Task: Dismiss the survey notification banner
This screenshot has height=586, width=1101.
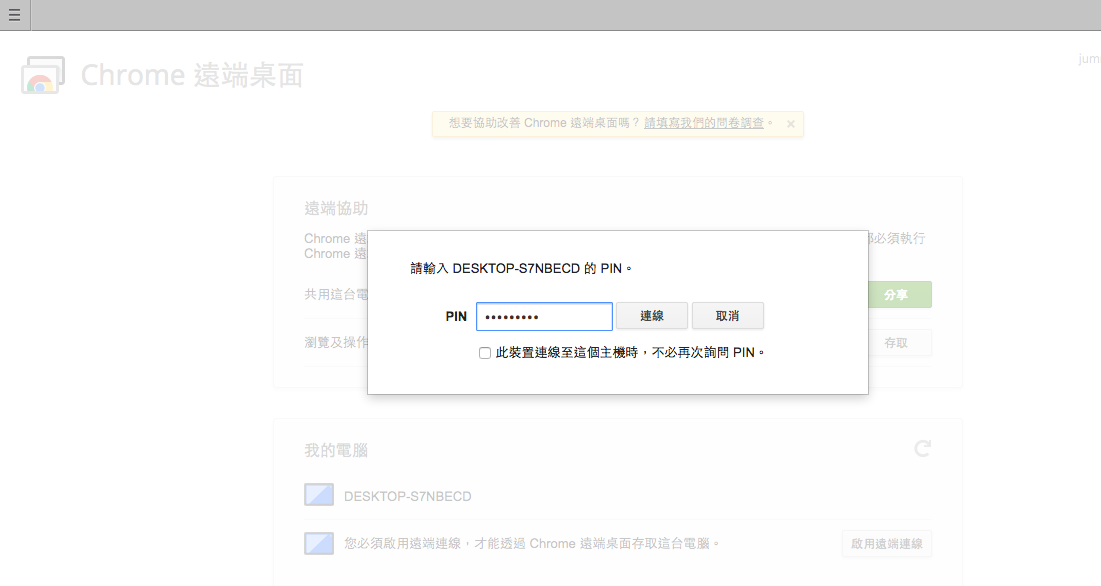Action: 791,124
